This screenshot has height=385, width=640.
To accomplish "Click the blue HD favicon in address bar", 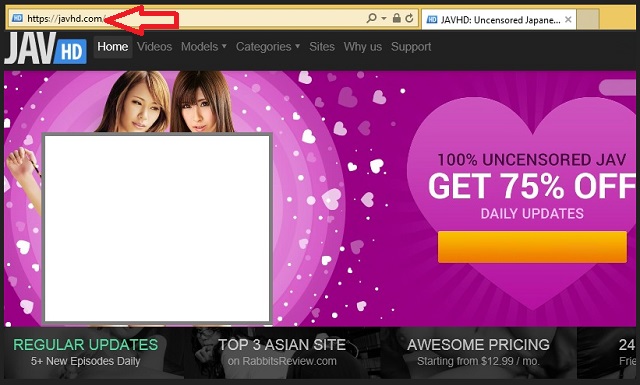I will point(18,18).
